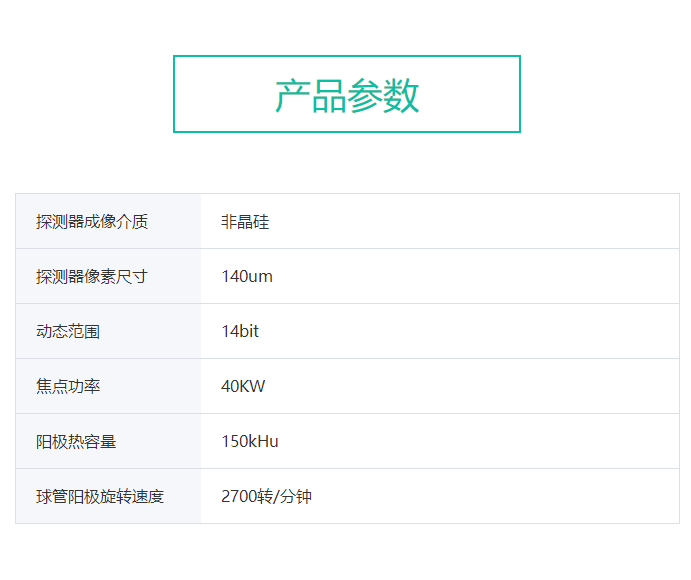Viewport: 691px width, 580px height.
Task: Select the 动态范围 label
Action: pyautogui.click(x=68, y=331)
